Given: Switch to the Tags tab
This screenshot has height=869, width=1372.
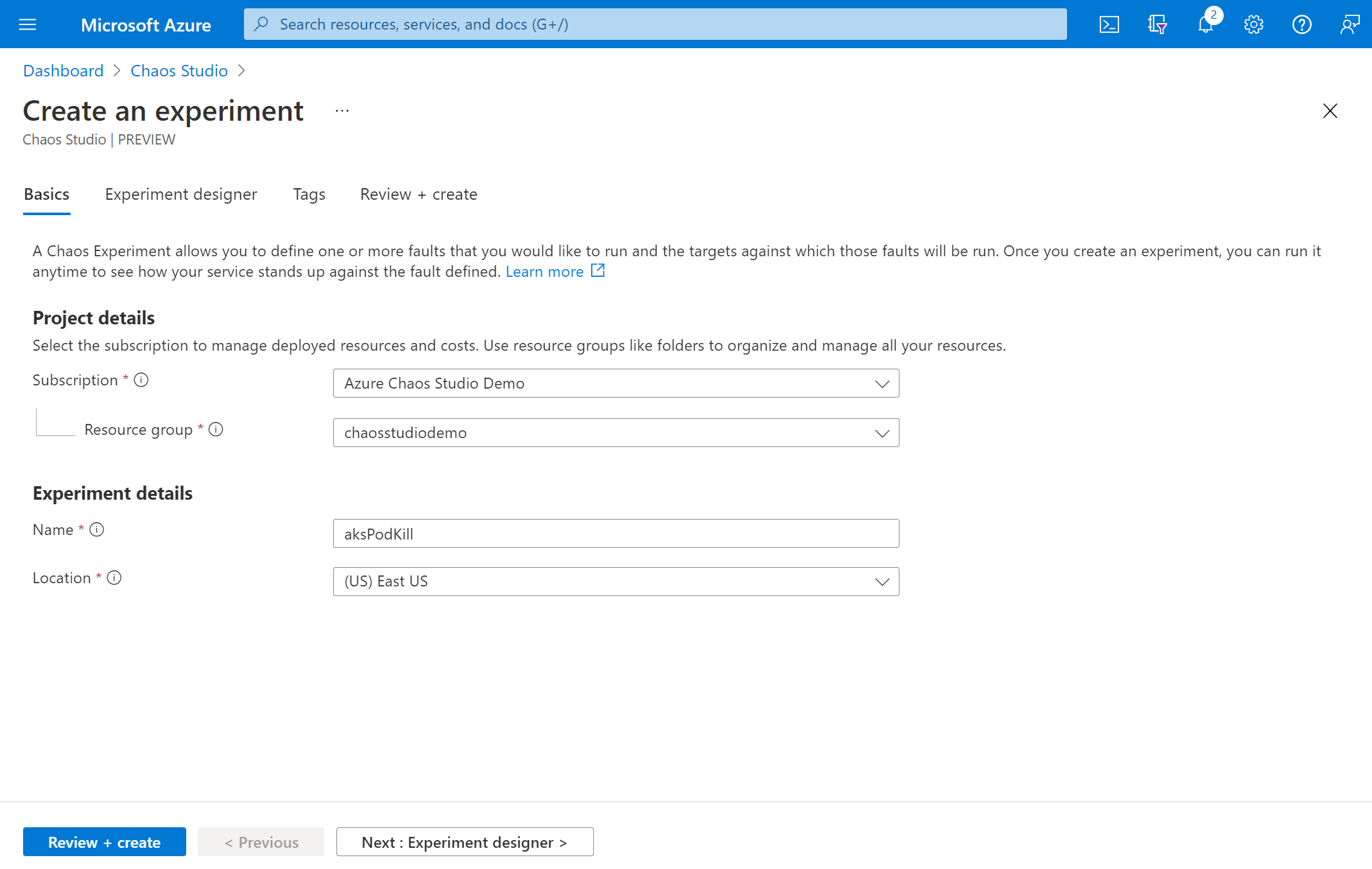Looking at the screenshot, I should pos(309,194).
